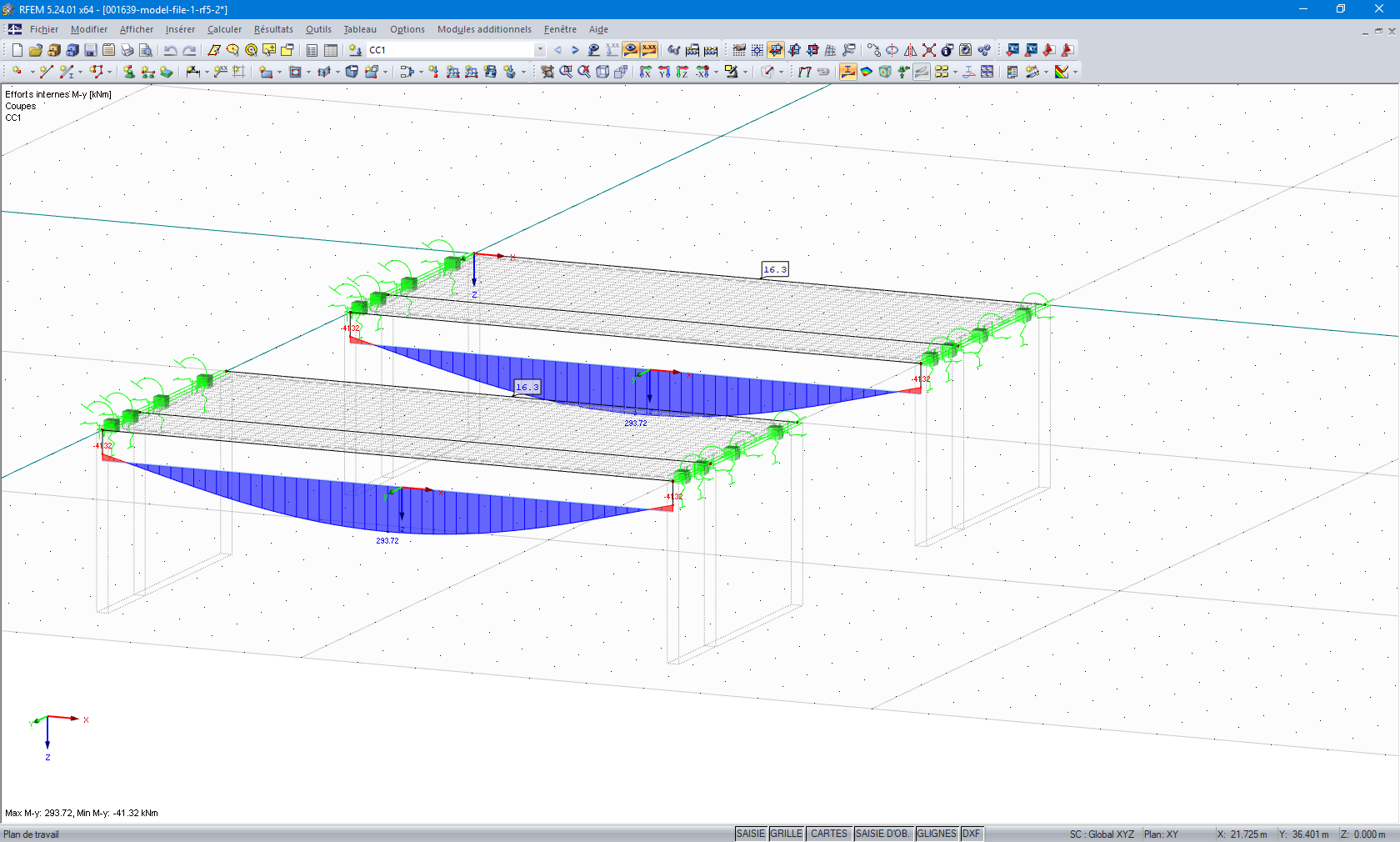The image size is (1400, 842).
Task: Open print preview with magnifier icon
Action: [x=146, y=50]
